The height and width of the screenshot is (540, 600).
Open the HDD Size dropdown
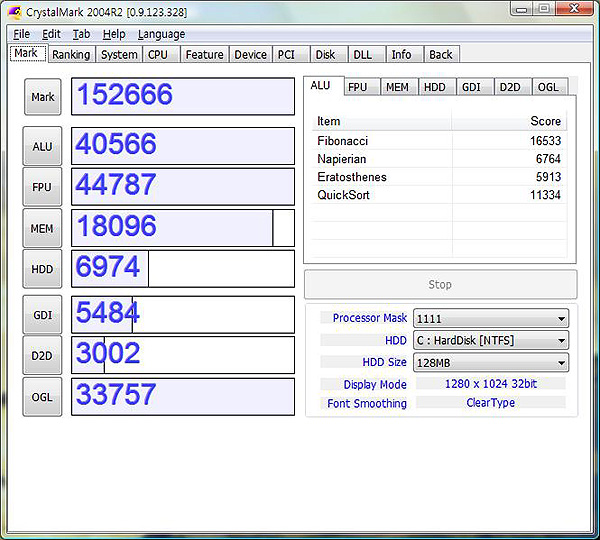coord(491,363)
